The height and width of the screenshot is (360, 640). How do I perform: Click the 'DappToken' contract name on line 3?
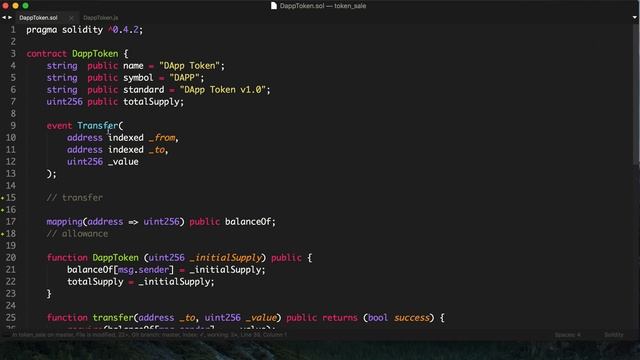coord(95,54)
